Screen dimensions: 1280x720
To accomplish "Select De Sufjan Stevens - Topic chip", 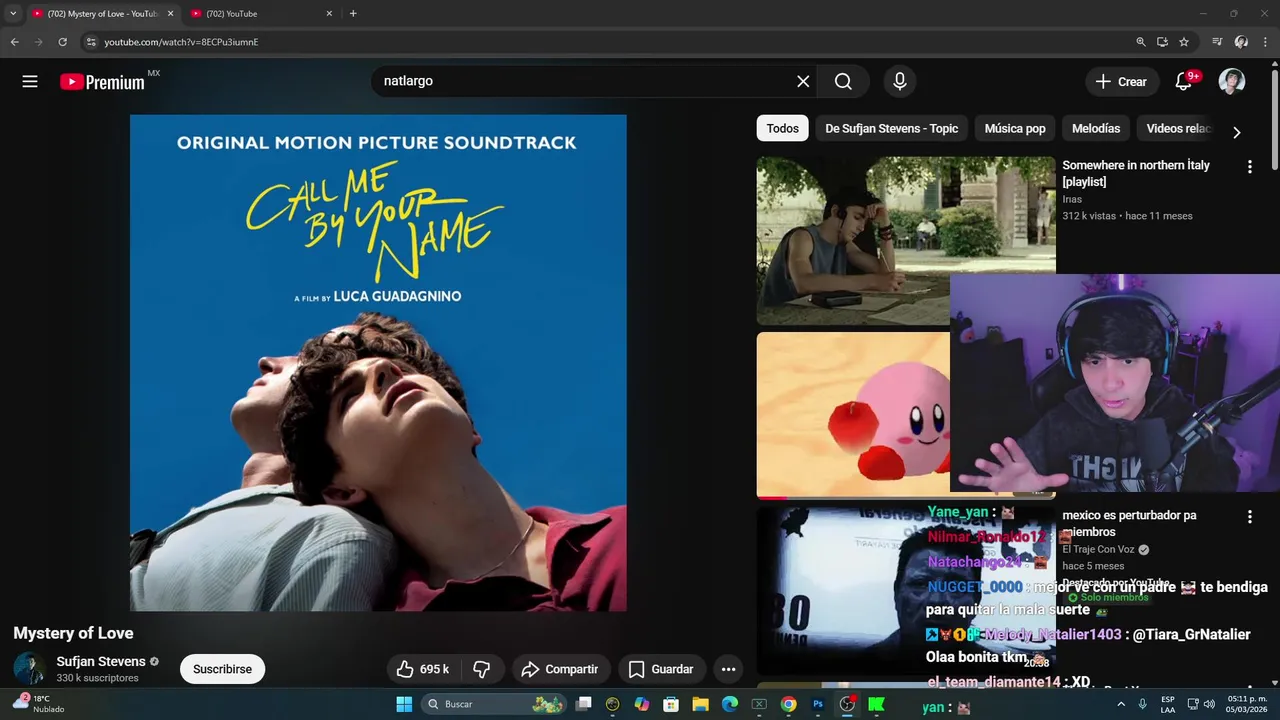I will click(x=891, y=128).
